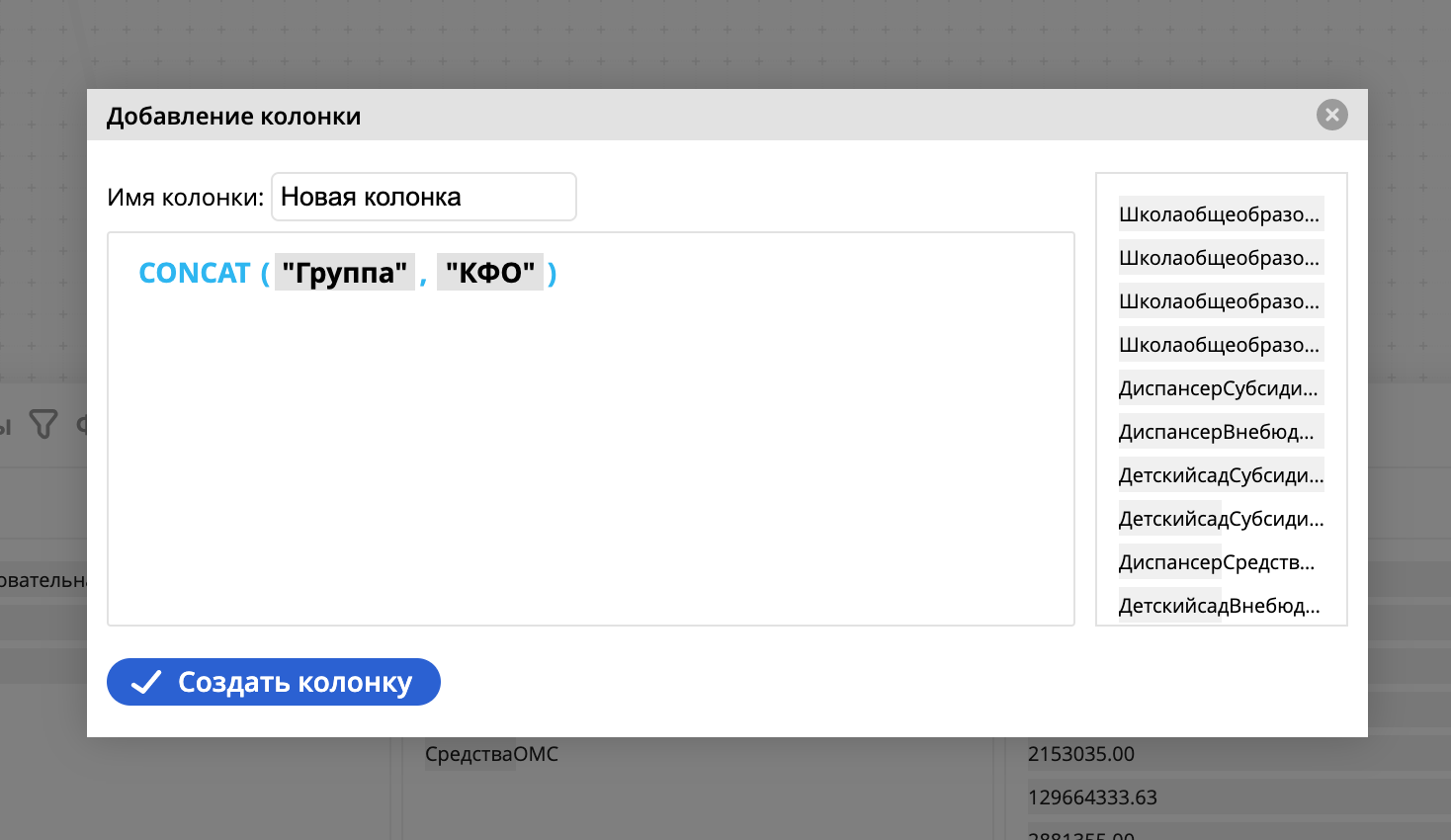Select the ДетскийсадВнебюд... list entry
This screenshot has height=840, width=1451.
click(x=1219, y=606)
